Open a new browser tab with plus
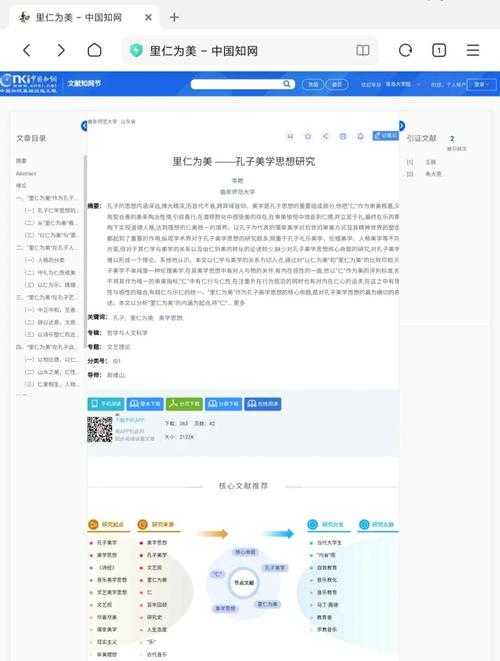The height and width of the screenshot is (661, 500). click(174, 17)
